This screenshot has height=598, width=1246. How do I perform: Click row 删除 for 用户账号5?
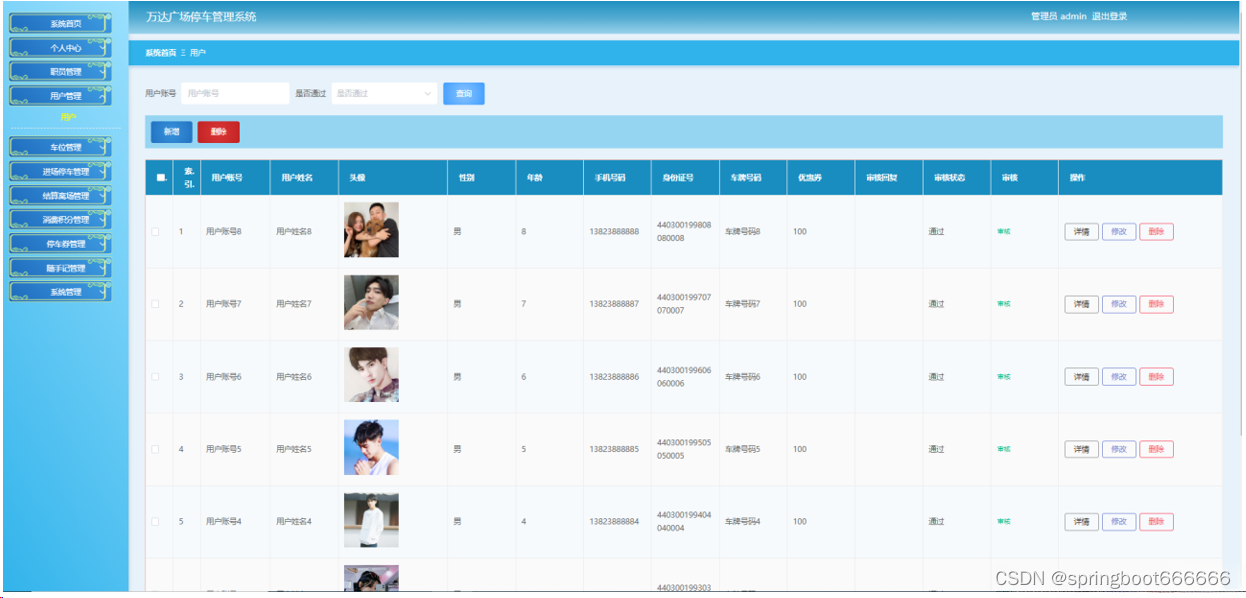[x=1156, y=449]
